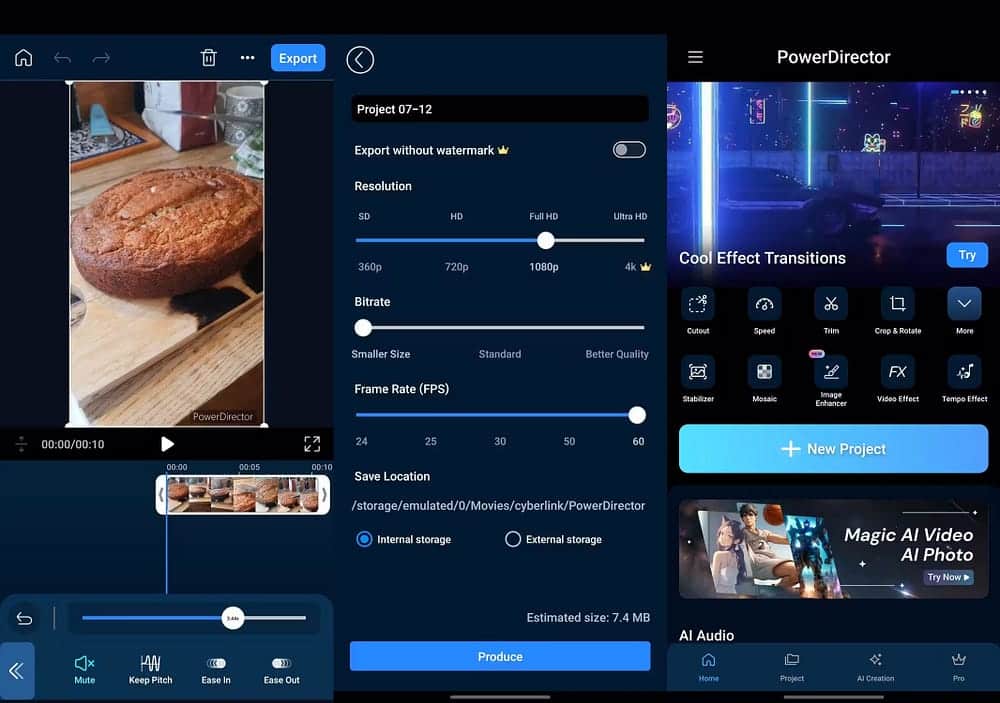Open the Mosaic tool
This screenshot has width=1000, height=703.
(x=764, y=379)
